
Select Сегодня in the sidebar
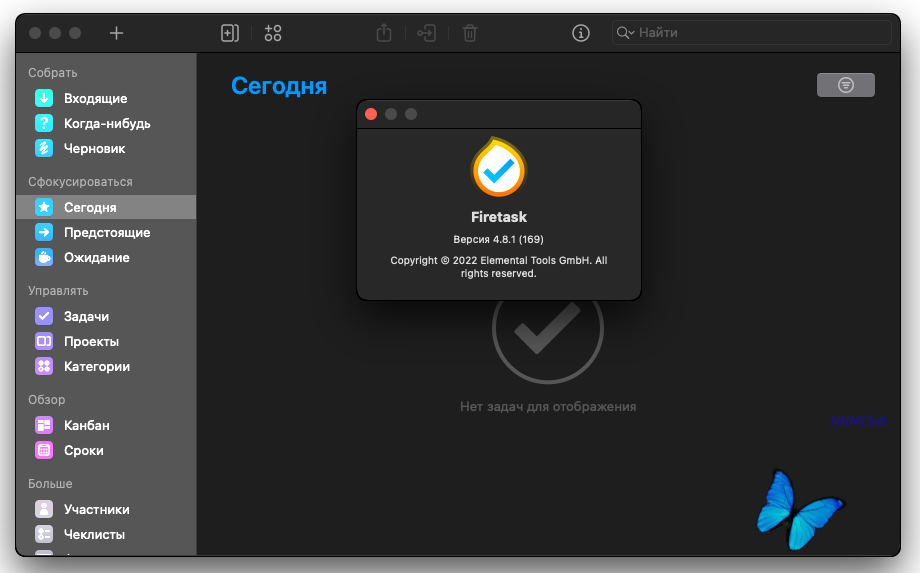pyautogui.click(x=106, y=207)
